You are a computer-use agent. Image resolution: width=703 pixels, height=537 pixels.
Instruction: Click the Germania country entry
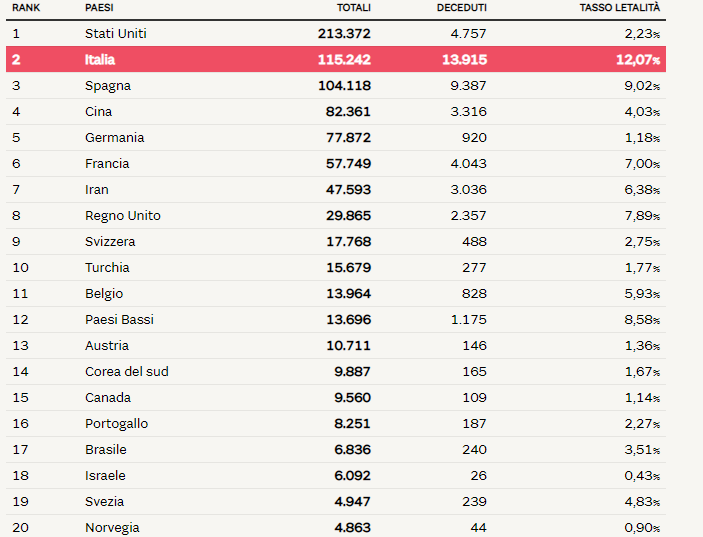[x=115, y=138]
